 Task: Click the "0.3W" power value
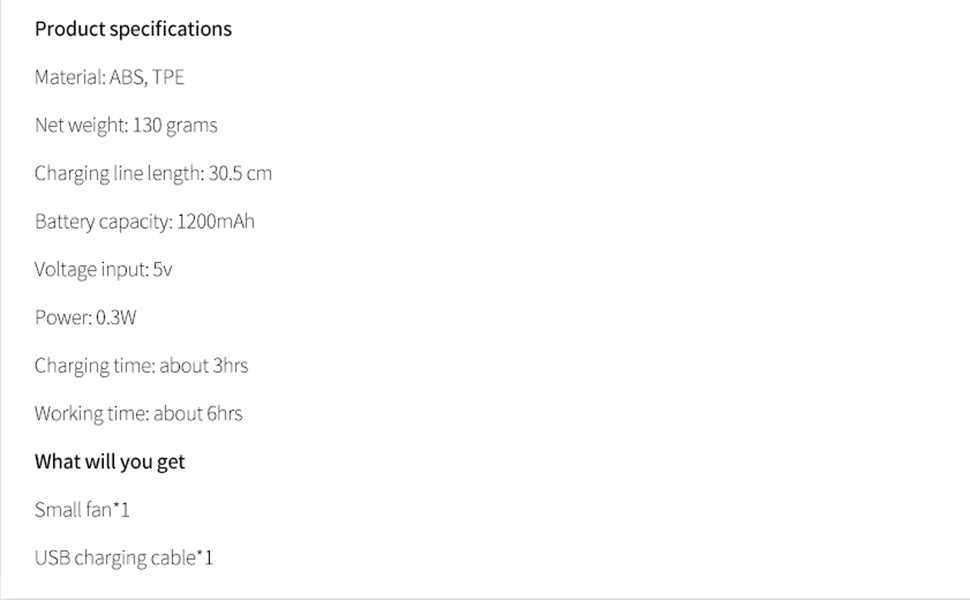pyautogui.click(x=116, y=317)
